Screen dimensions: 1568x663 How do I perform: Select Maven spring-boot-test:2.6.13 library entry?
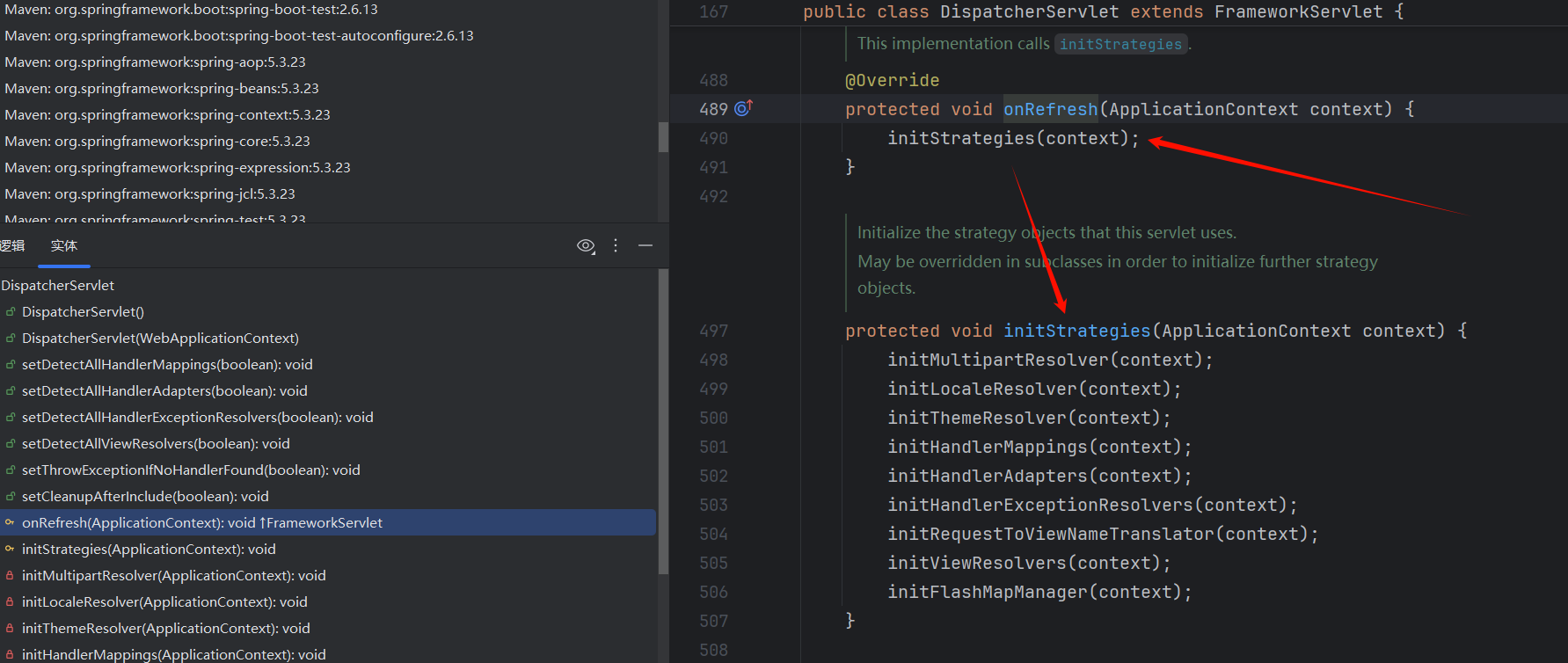[191, 10]
